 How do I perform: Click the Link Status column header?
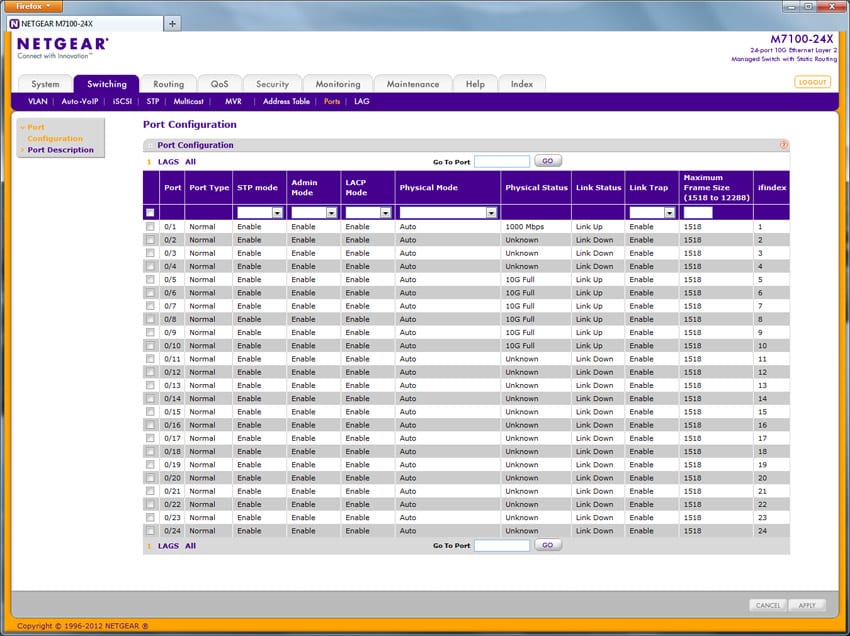click(x=598, y=188)
